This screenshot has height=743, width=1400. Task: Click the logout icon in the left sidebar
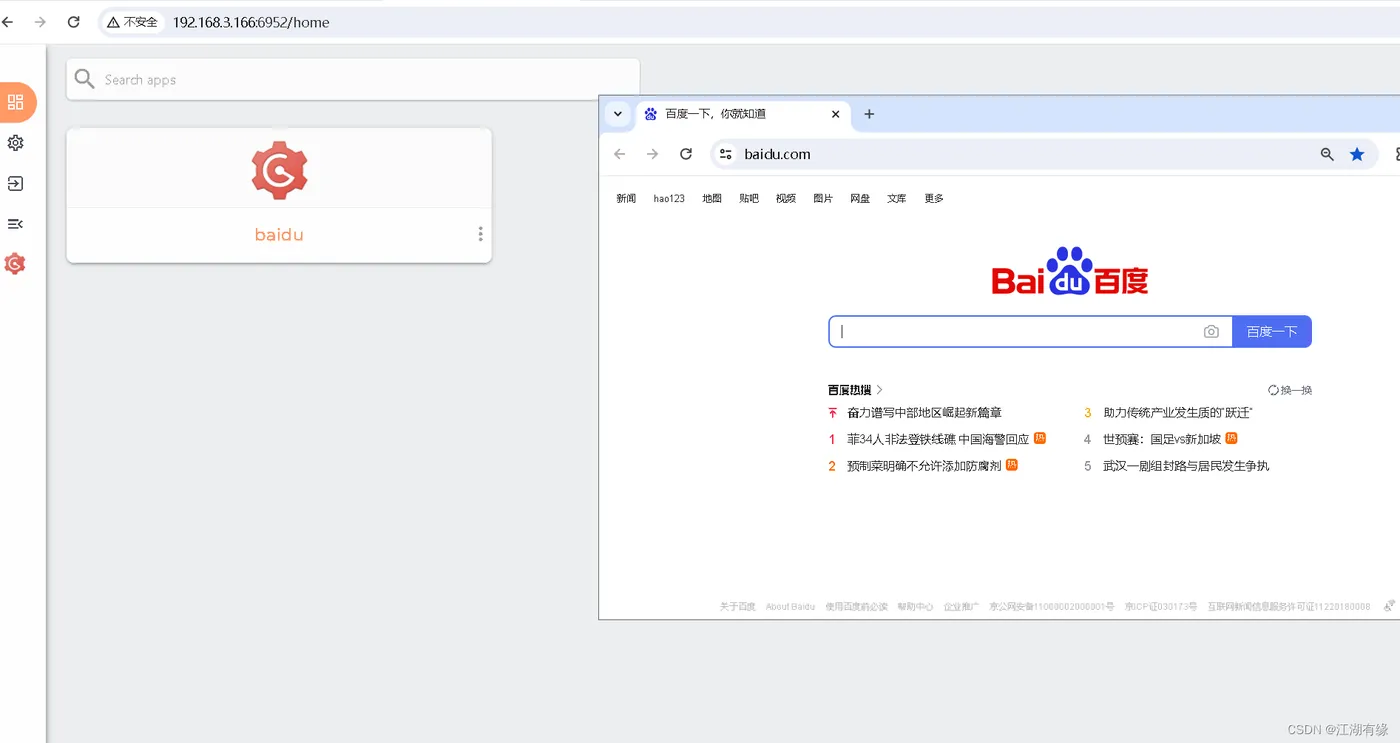(15, 184)
